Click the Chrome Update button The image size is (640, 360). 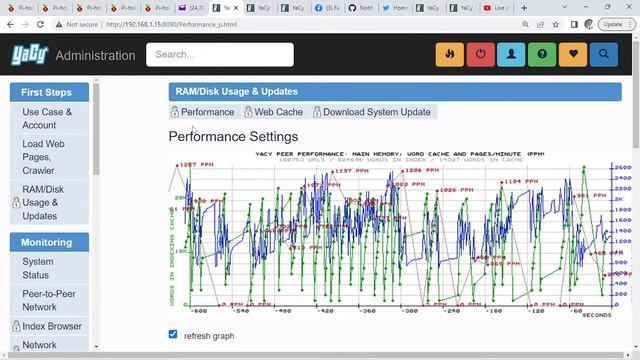[x=616, y=24]
